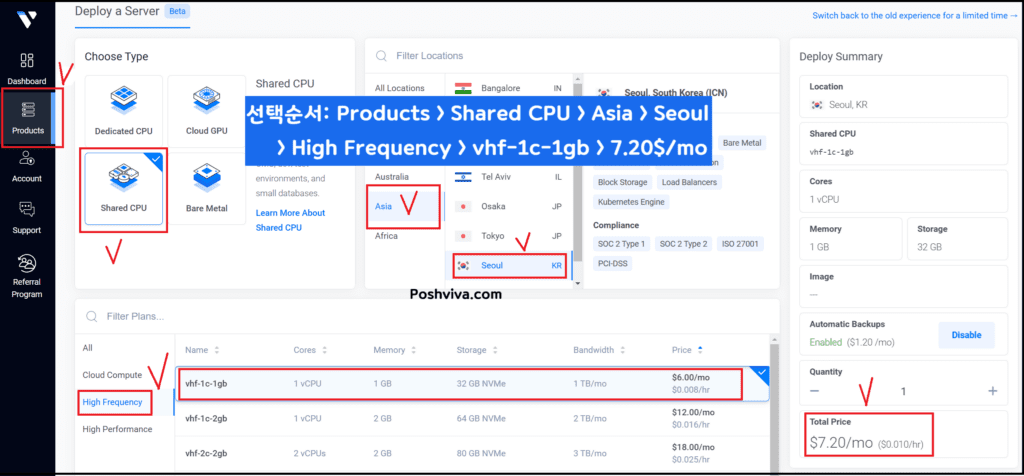Disable automatic backups
This screenshot has width=1024, height=476.
[x=967, y=335]
